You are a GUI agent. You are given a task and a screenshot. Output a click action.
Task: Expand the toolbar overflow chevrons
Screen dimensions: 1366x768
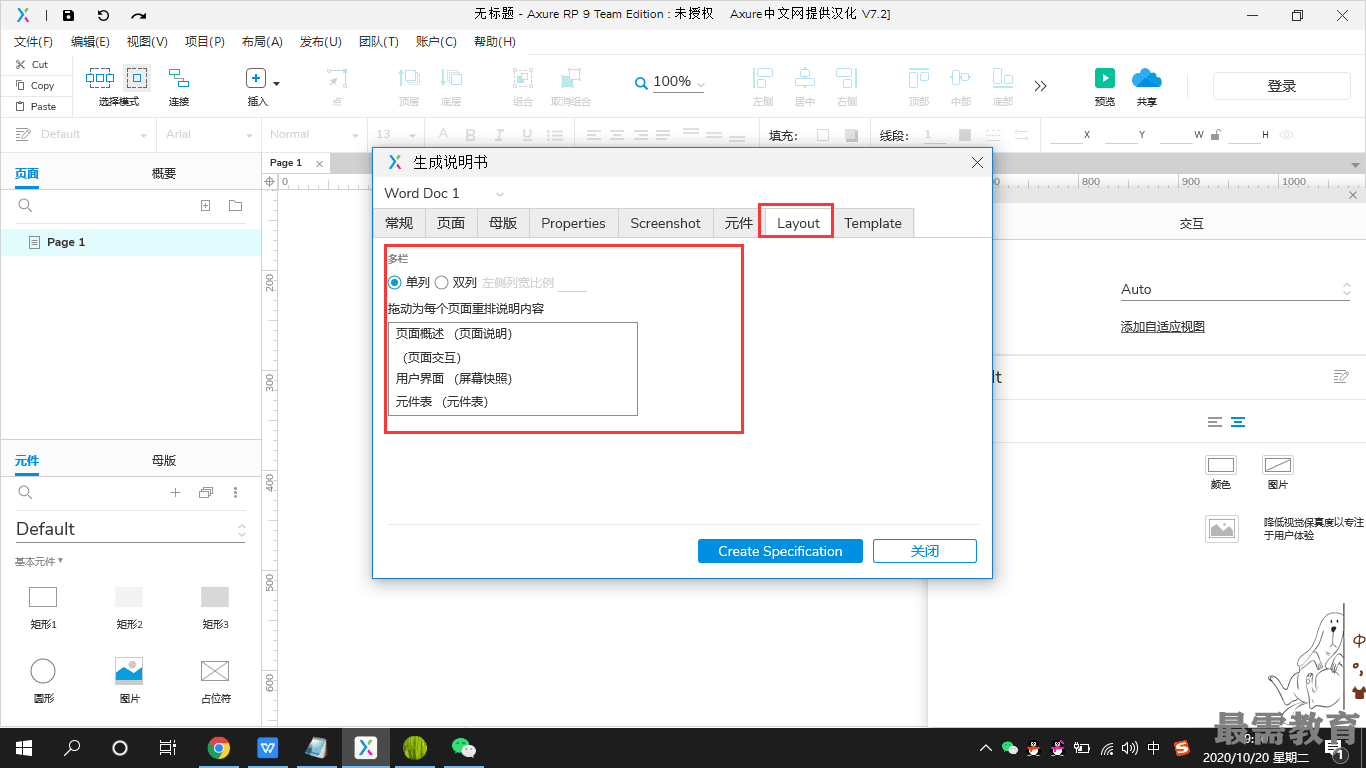click(1041, 86)
